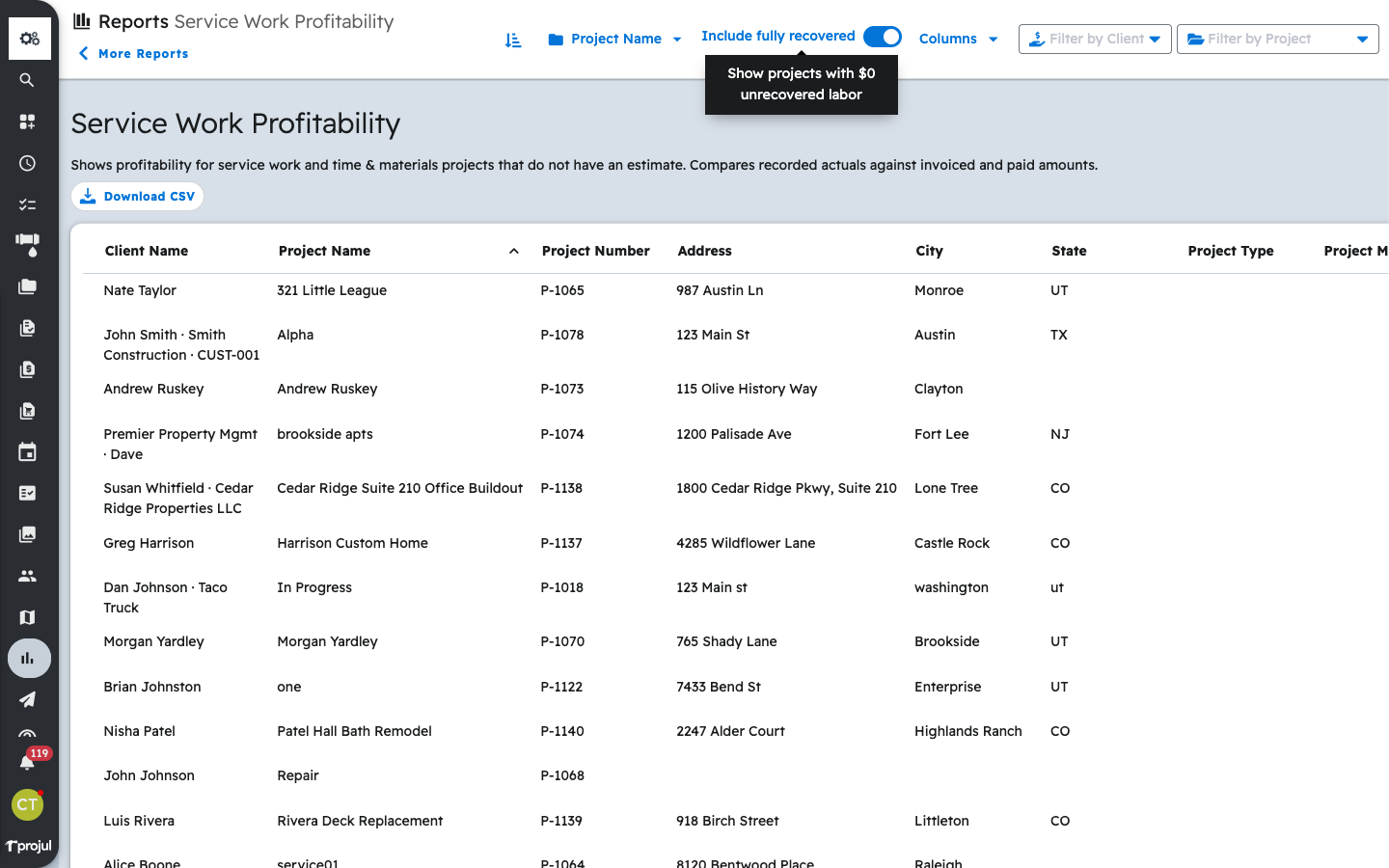1389x868 pixels.
Task: Click the Greg Harrison client cell
Action: coord(149,543)
